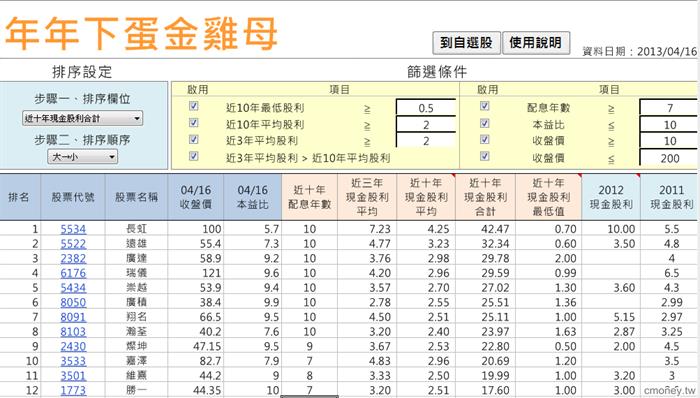Image resolution: width=700 pixels, height=398 pixels.
Task: Click the 年年下蛋金雞母 title
Action: 141,34
